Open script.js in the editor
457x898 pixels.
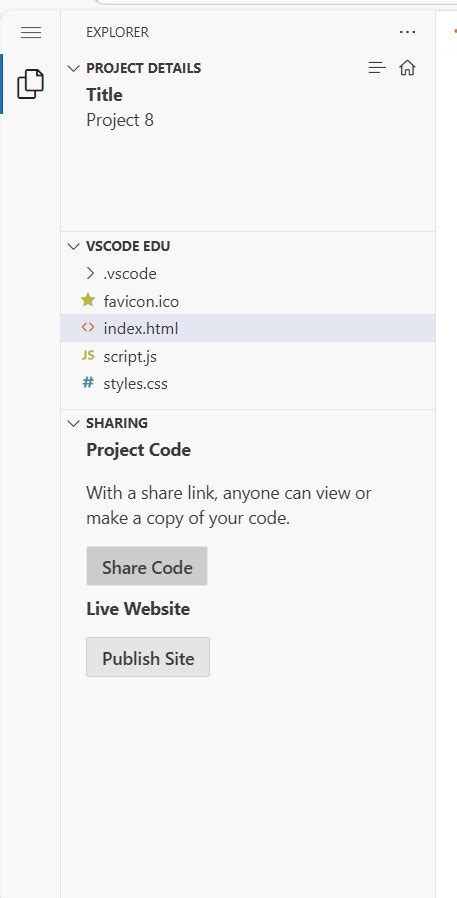pyautogui.click(x=248, y=356)
